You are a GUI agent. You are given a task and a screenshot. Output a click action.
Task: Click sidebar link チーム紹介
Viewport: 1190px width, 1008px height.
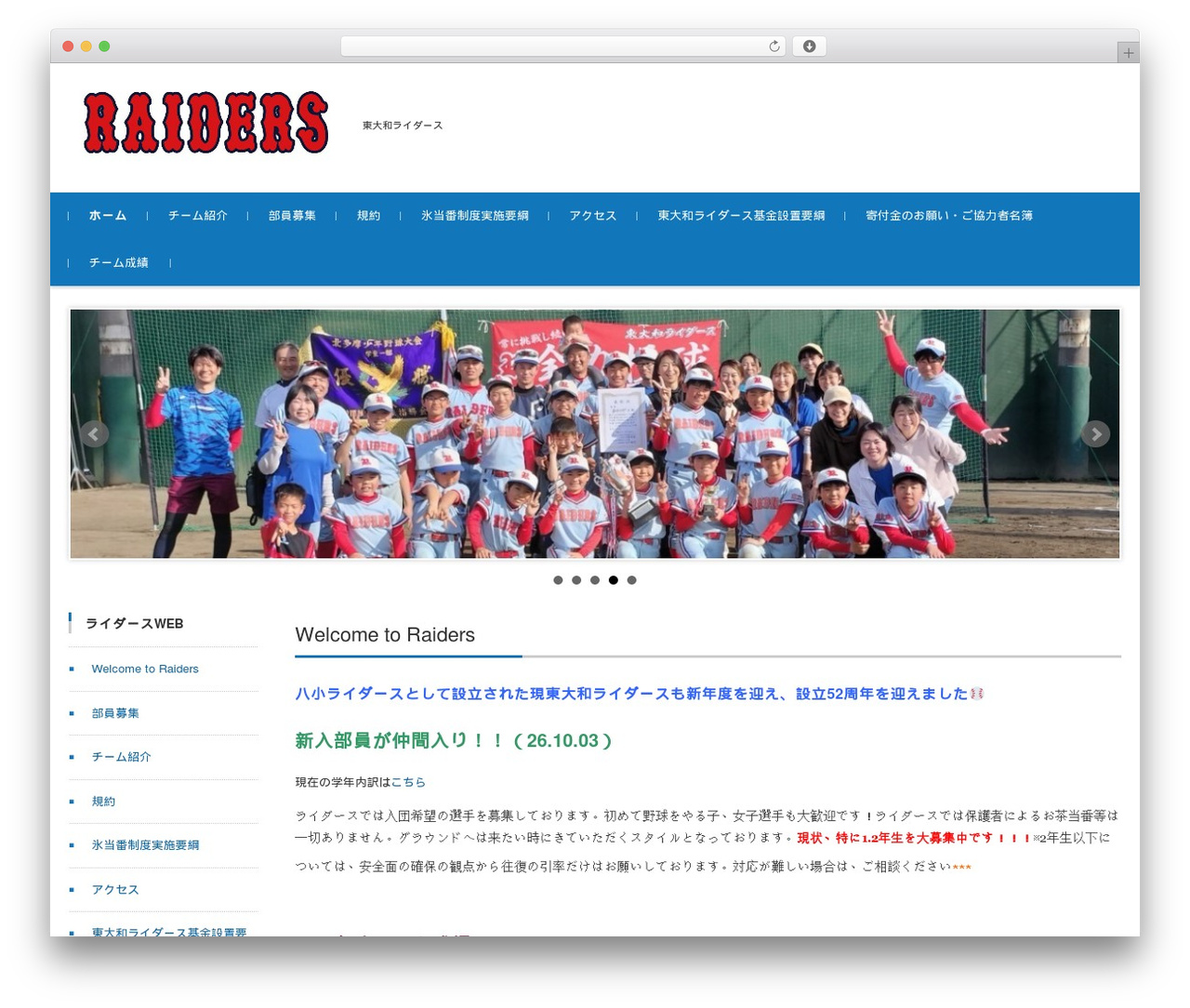(121, 757)
